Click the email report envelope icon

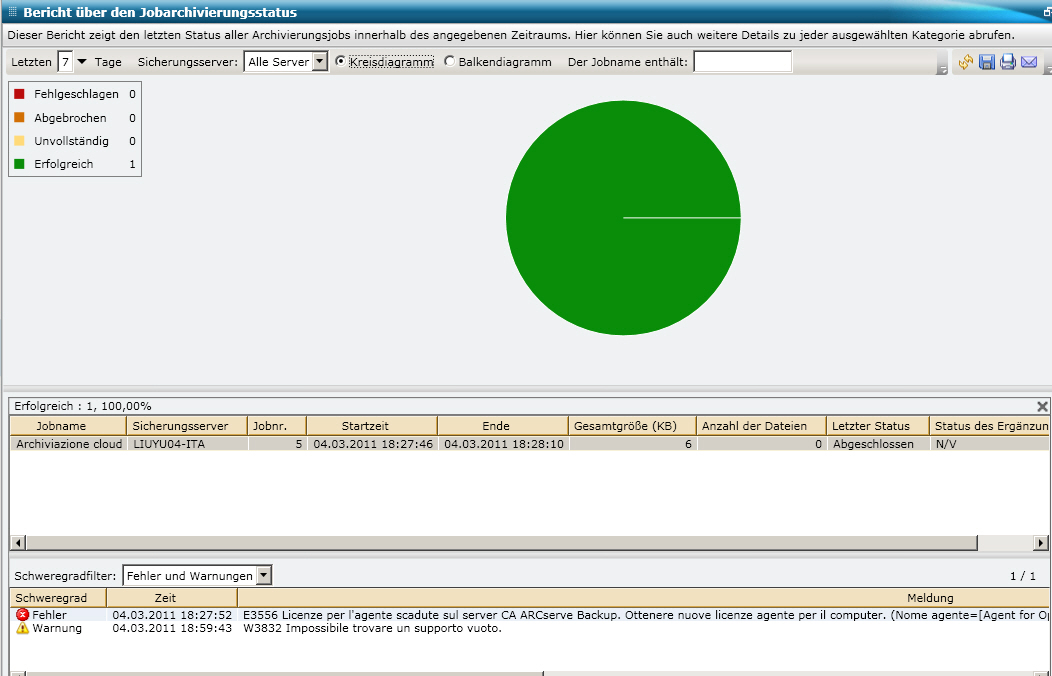click(1029, 62)
